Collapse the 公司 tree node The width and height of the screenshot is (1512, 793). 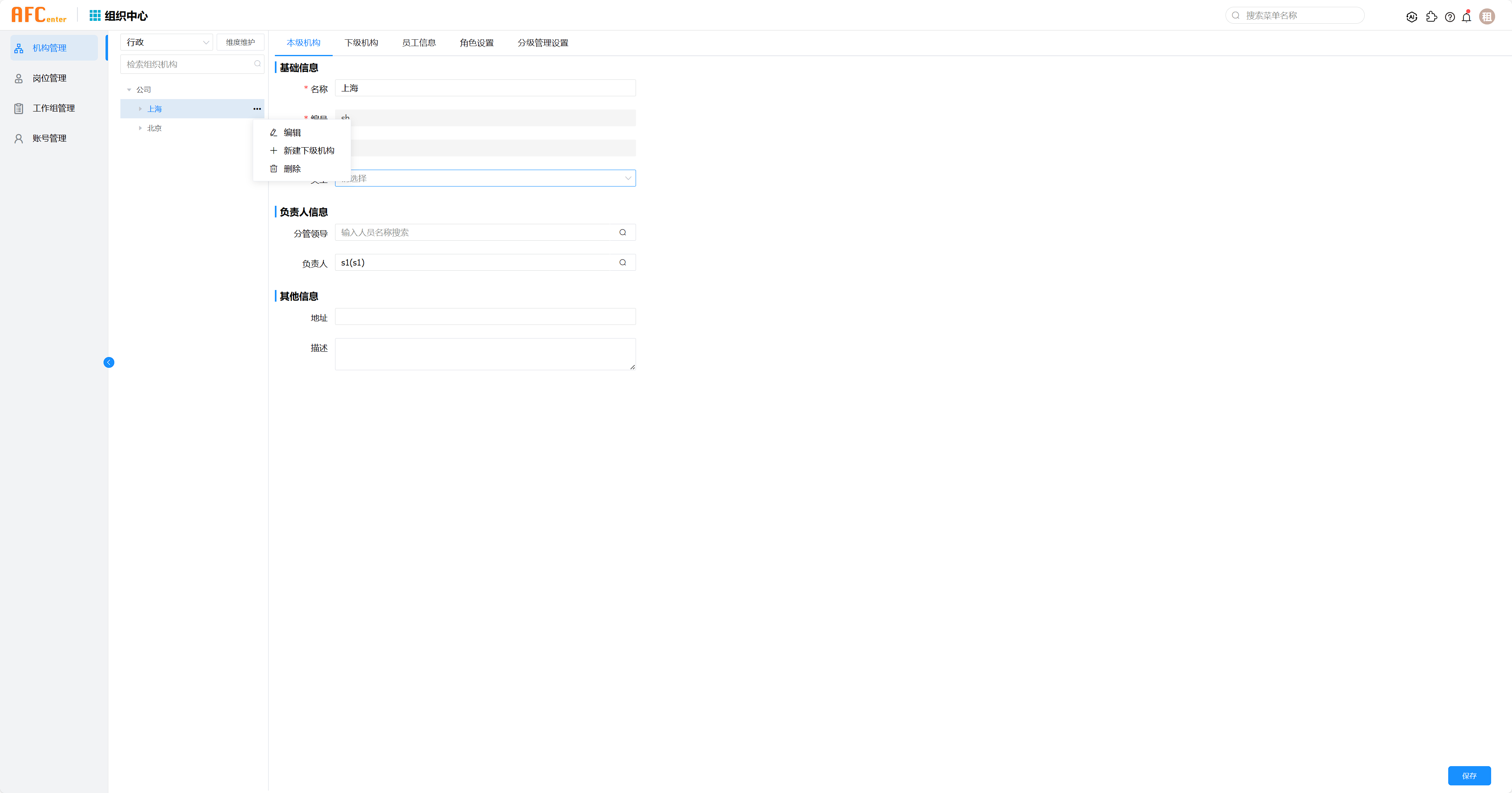click(x=129, y=90)
